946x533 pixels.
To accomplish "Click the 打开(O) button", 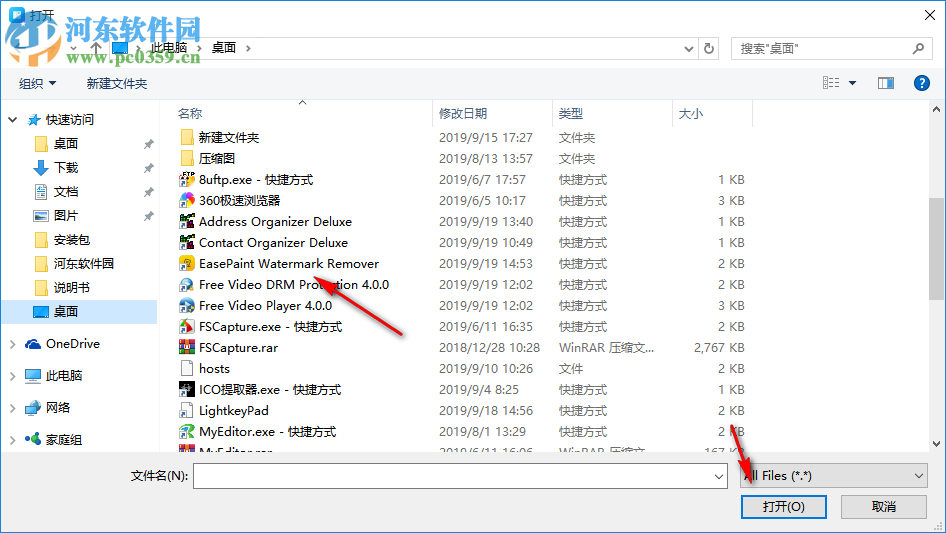I will pos(784,506).
